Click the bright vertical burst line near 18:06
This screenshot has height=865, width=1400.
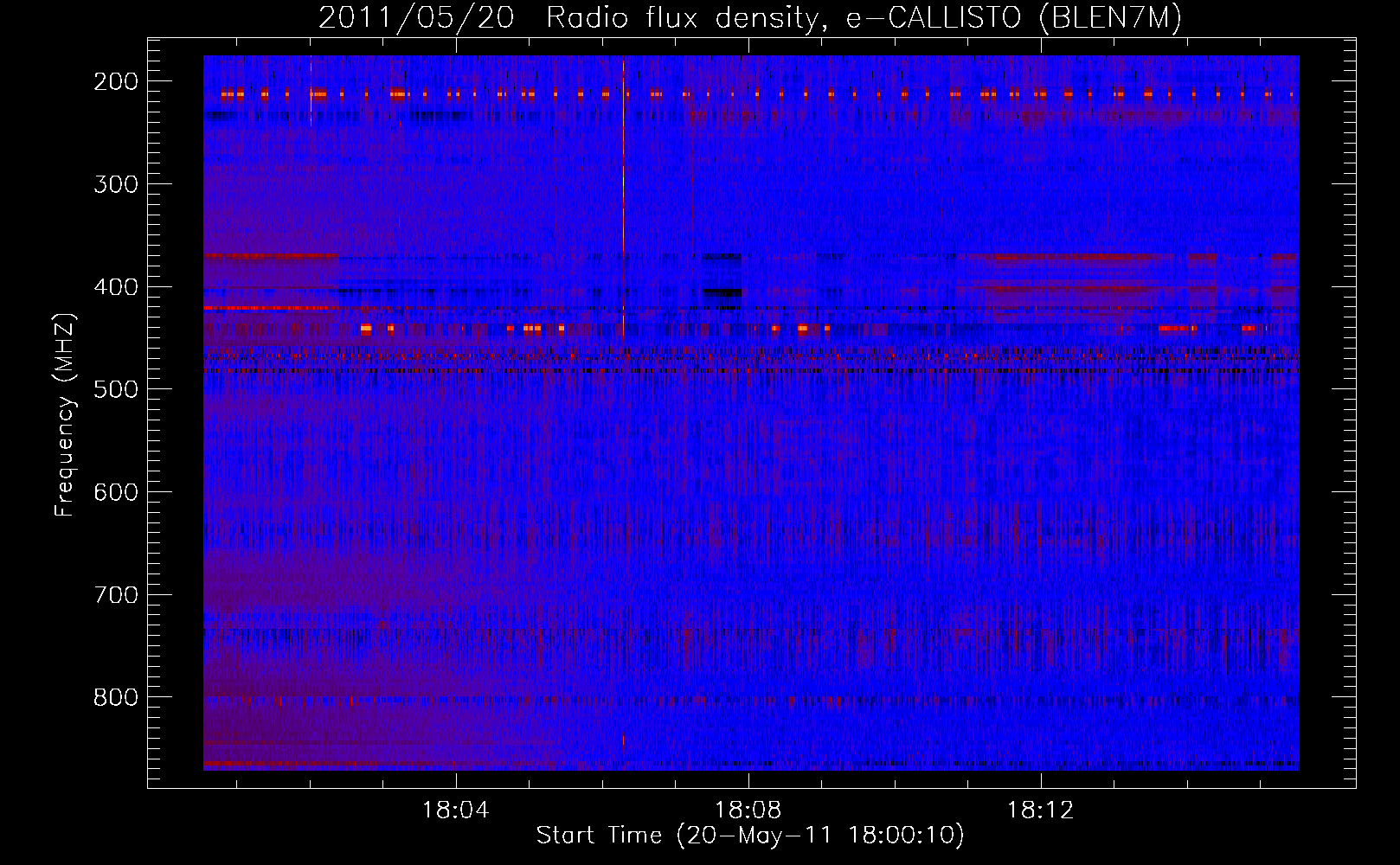[623, 199]
